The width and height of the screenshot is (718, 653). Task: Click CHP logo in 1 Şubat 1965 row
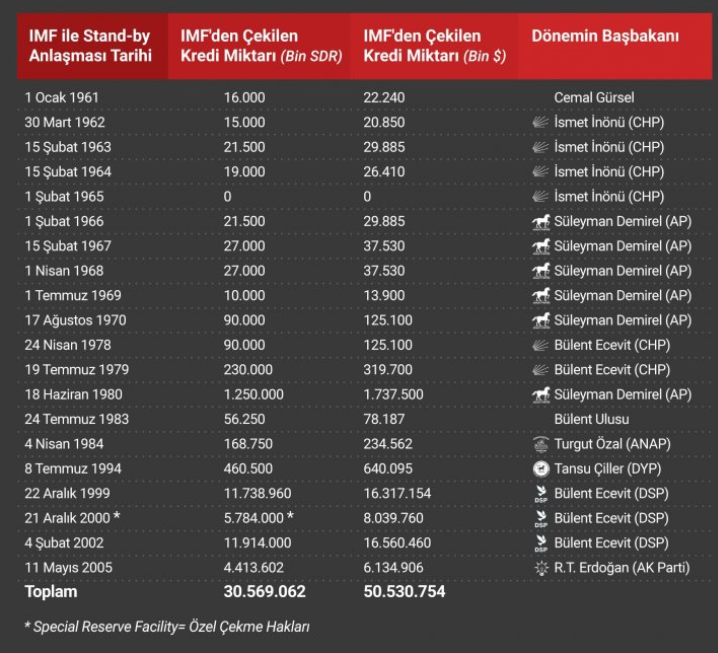(540, 196)
